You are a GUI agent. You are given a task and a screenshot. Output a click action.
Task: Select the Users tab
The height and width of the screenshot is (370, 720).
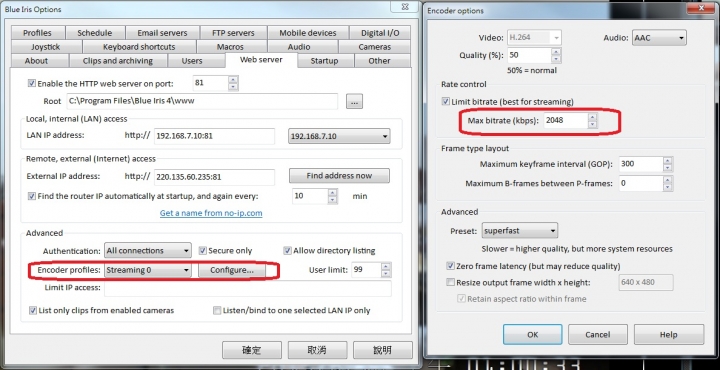coord(192,61)
